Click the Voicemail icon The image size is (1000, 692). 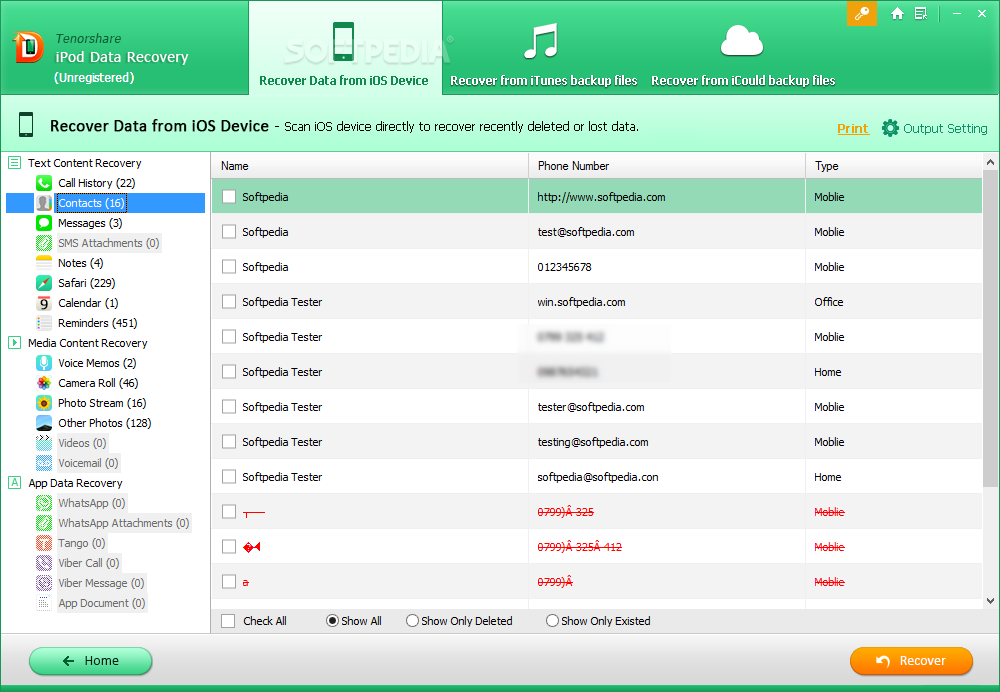(44, 463)
